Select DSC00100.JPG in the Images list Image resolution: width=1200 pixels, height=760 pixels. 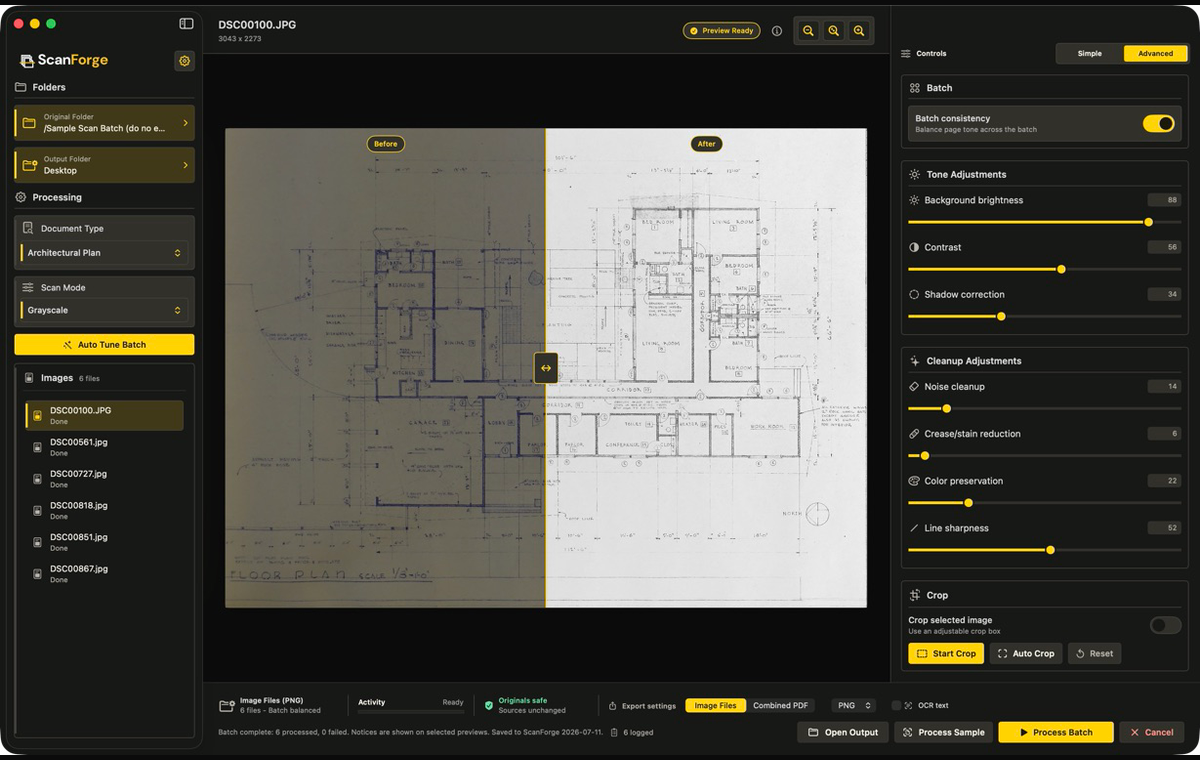pos(104,415)
